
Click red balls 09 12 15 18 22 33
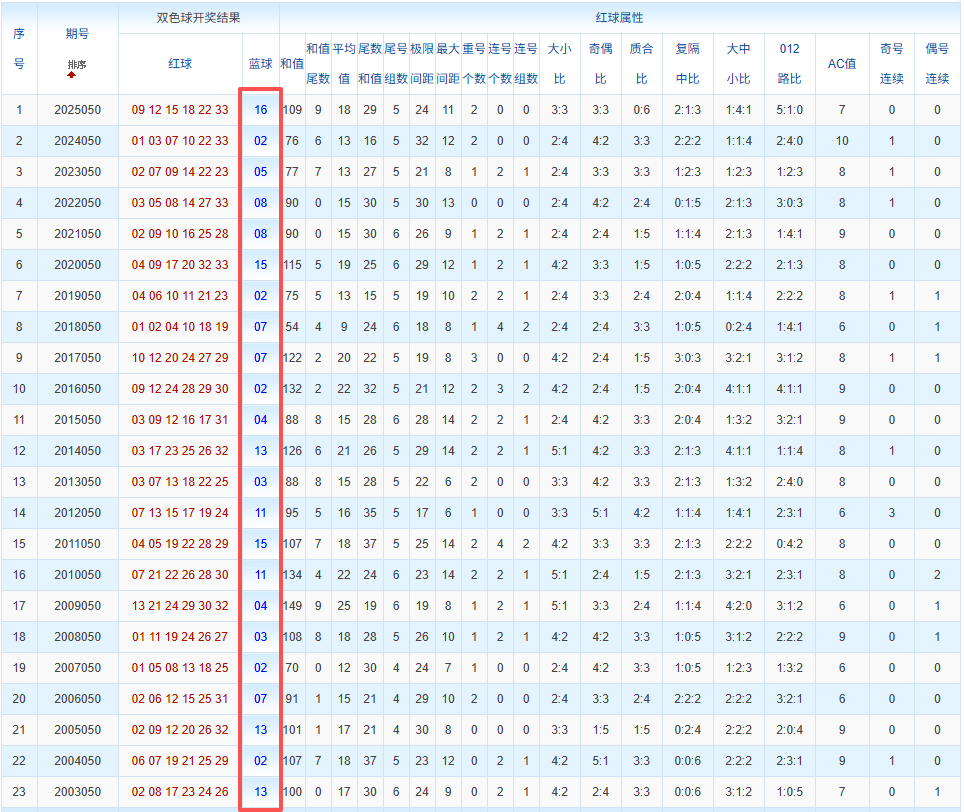(180, 110)
